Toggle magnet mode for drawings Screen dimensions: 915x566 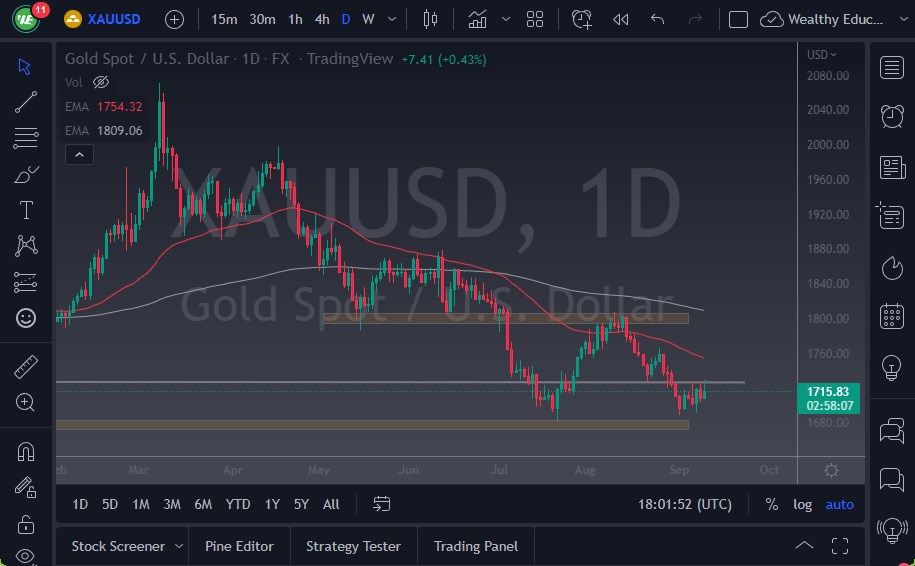coord(26,452)
